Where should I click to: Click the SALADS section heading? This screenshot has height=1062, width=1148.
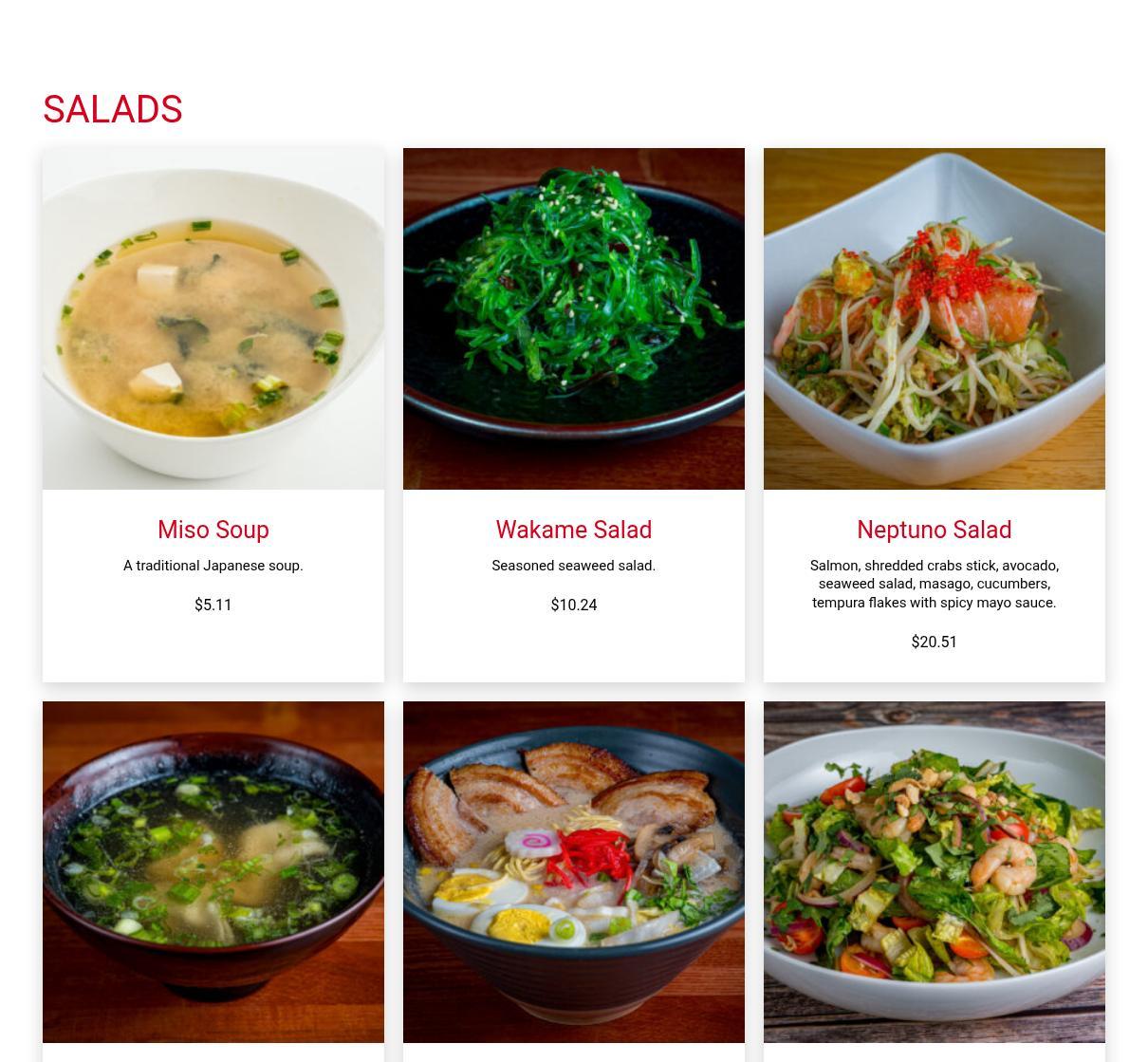pos(112,109)
